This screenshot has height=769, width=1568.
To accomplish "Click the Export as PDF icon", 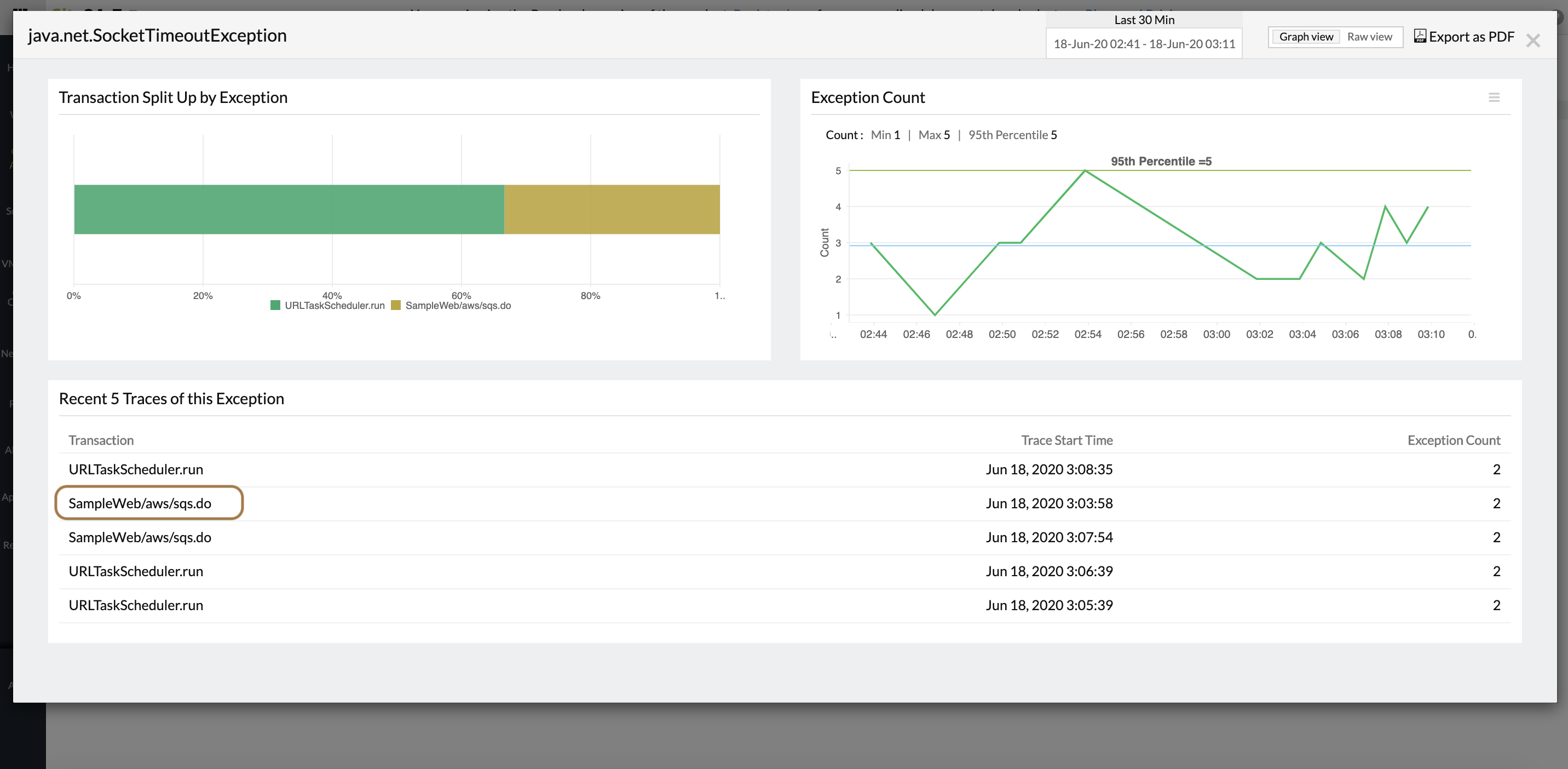I will click(1420, 36).
